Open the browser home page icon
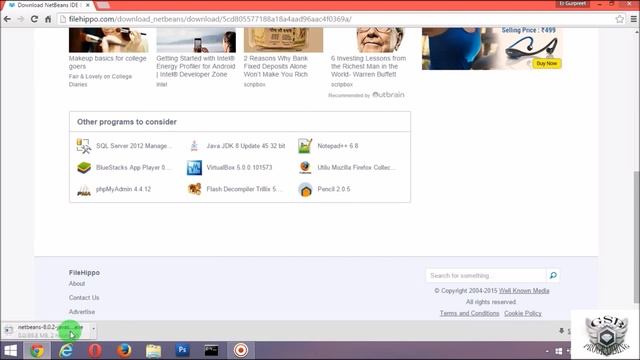Viewport: 640px width, 360px height. tap(48, 19)
